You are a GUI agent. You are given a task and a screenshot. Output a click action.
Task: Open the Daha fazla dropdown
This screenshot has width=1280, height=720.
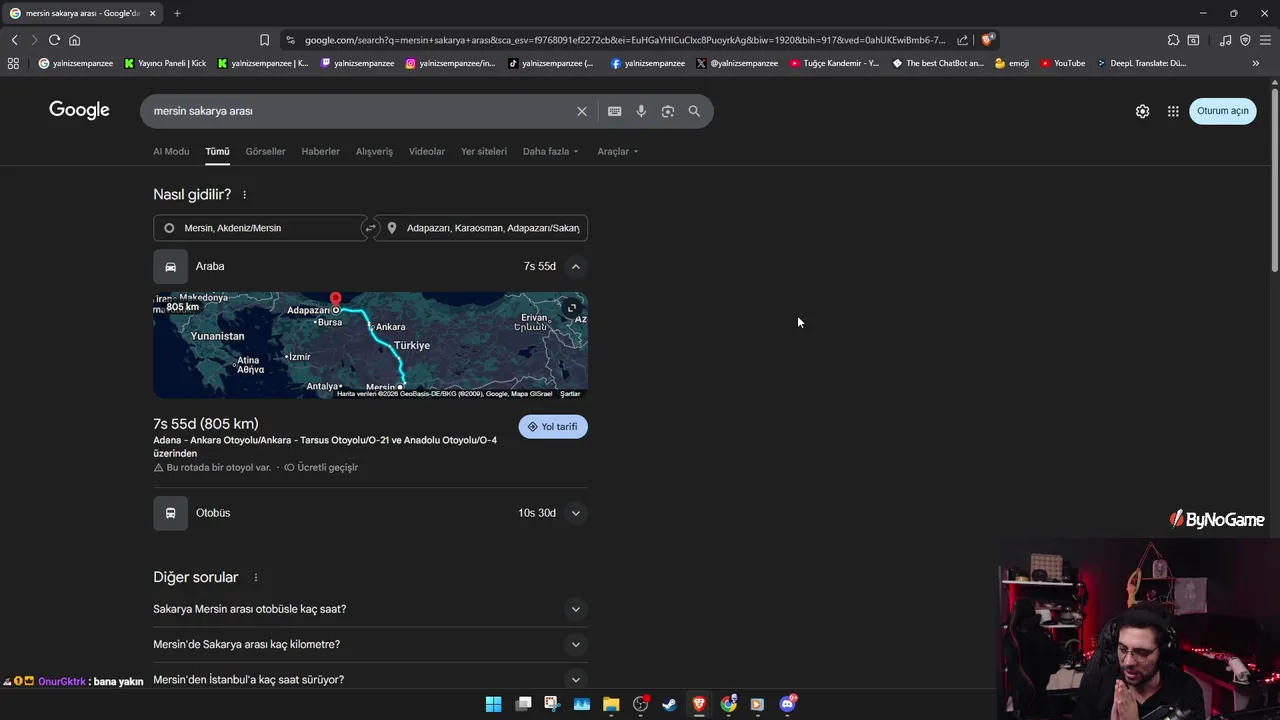point(550,151)
